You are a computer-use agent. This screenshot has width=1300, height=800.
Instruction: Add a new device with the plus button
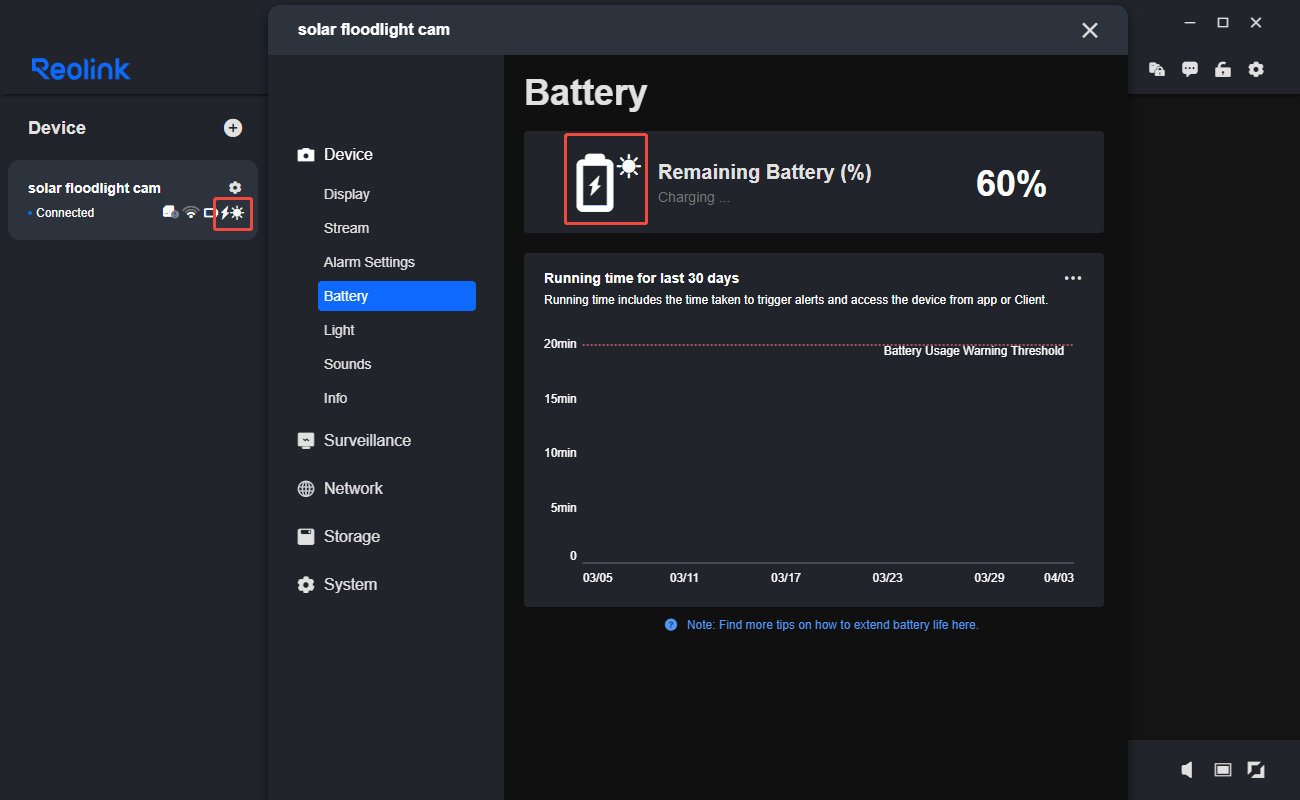233,127
